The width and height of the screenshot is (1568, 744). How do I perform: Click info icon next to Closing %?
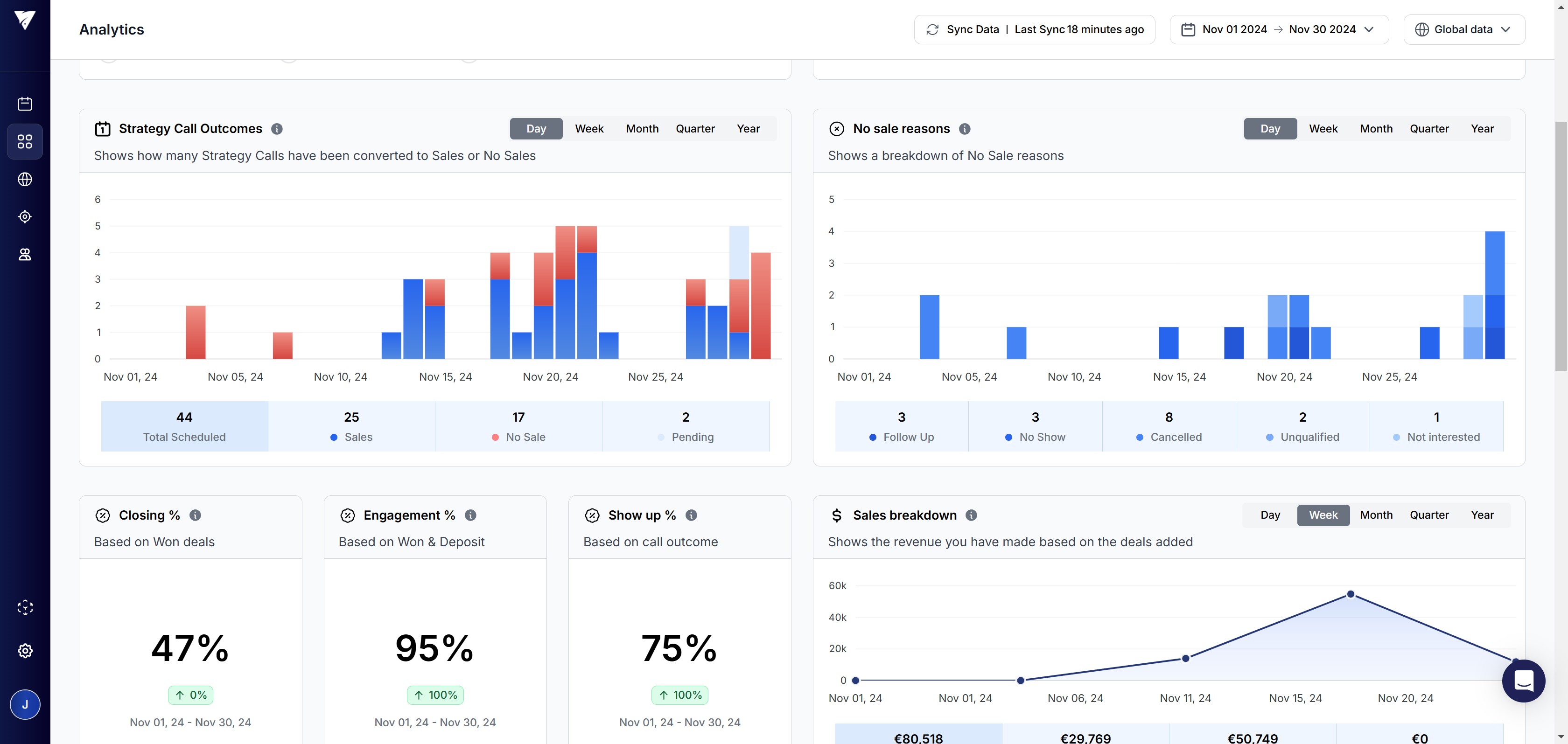coord(196,515)
